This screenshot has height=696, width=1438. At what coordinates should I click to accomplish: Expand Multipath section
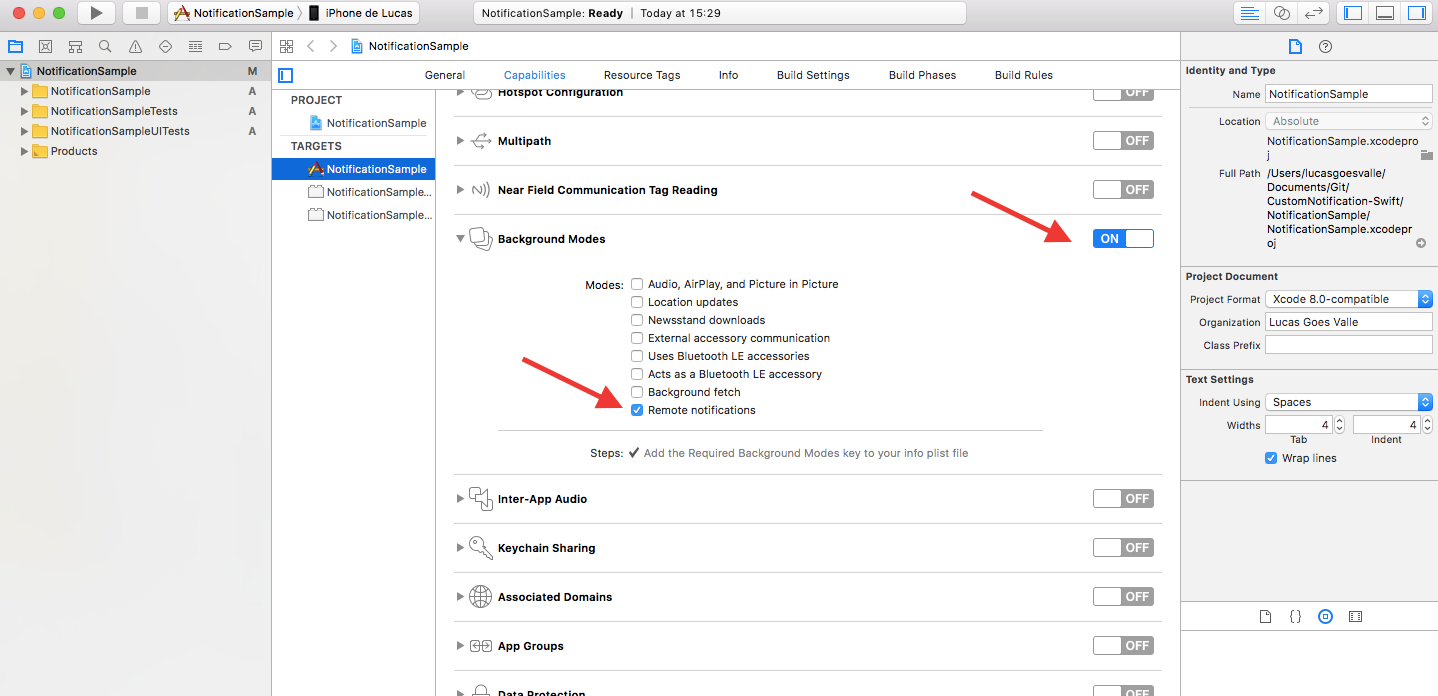click(461, 141)
